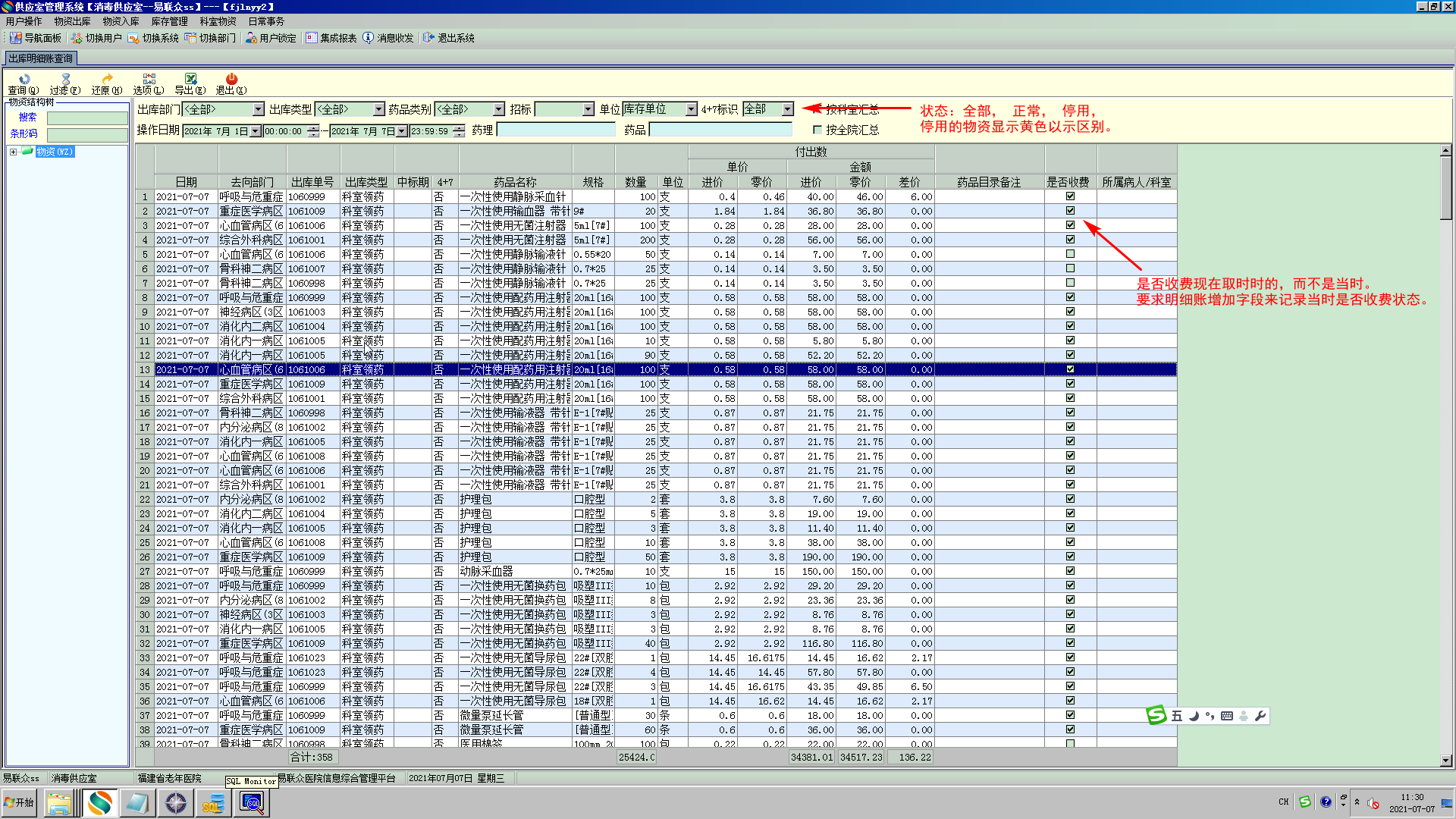Click the red 退出 exit icon
The width and height of the screenshot is (1456, 819).
(x=231, y=80)
